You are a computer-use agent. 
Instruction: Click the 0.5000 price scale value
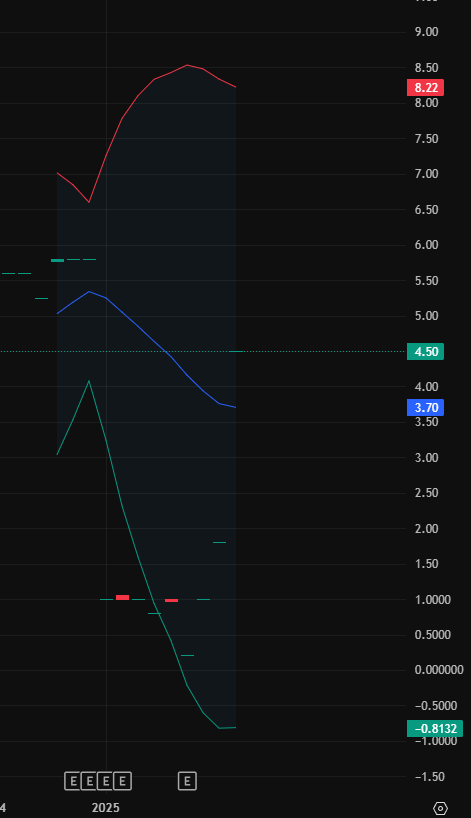(432, 635)
